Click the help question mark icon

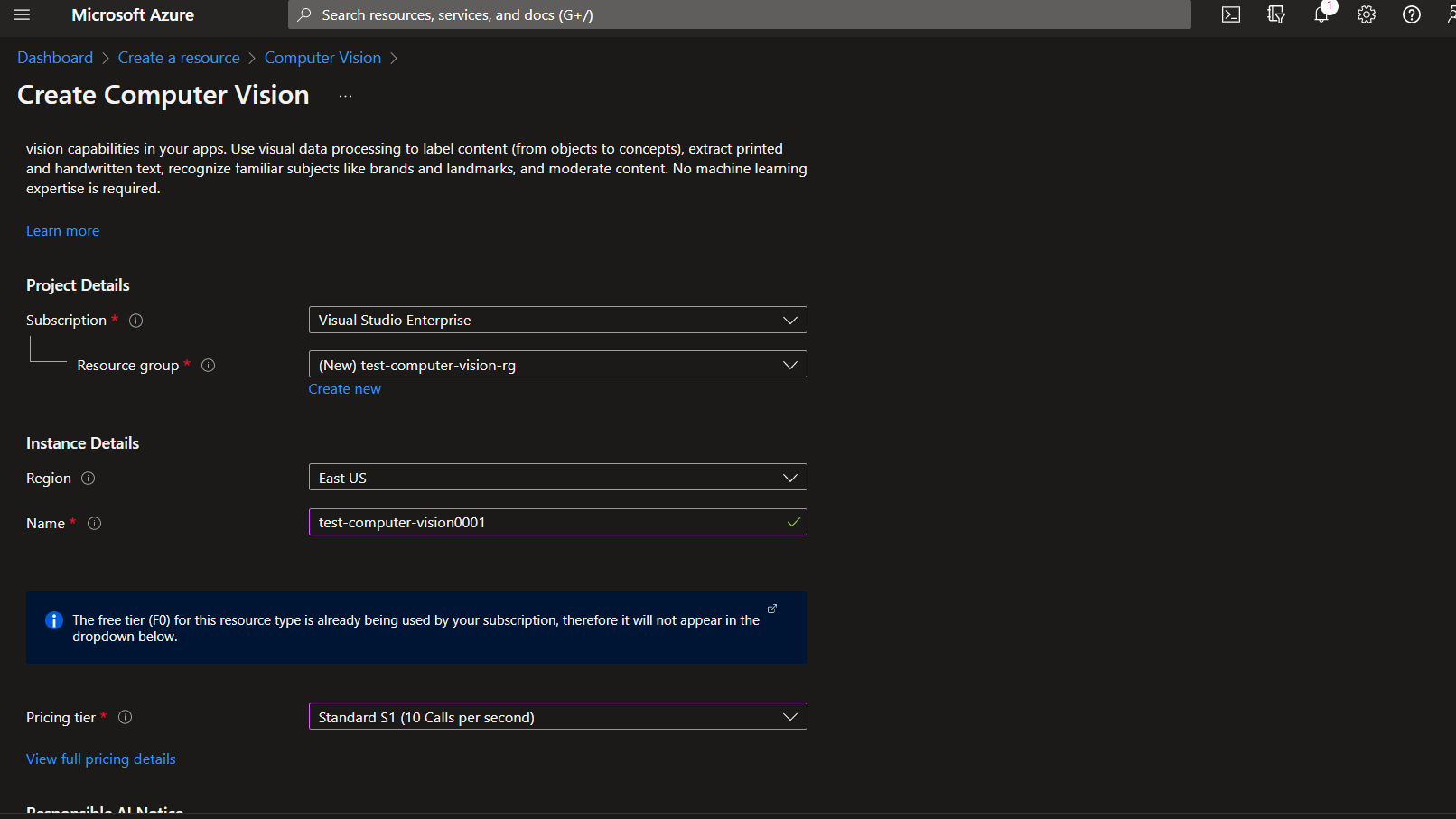click(1411, 14)
